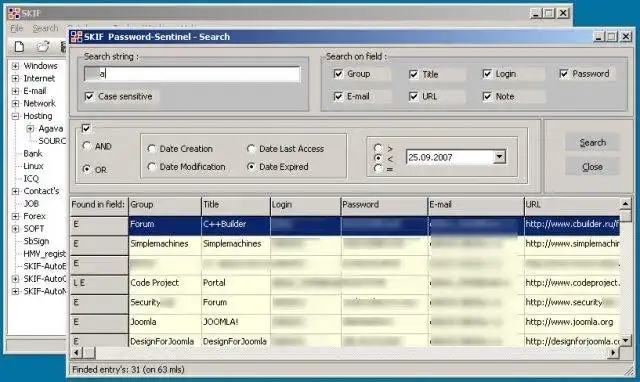Toggle the date filter enable checkbox above AND
The image size is (640, 382).
(x=86, y=129)
